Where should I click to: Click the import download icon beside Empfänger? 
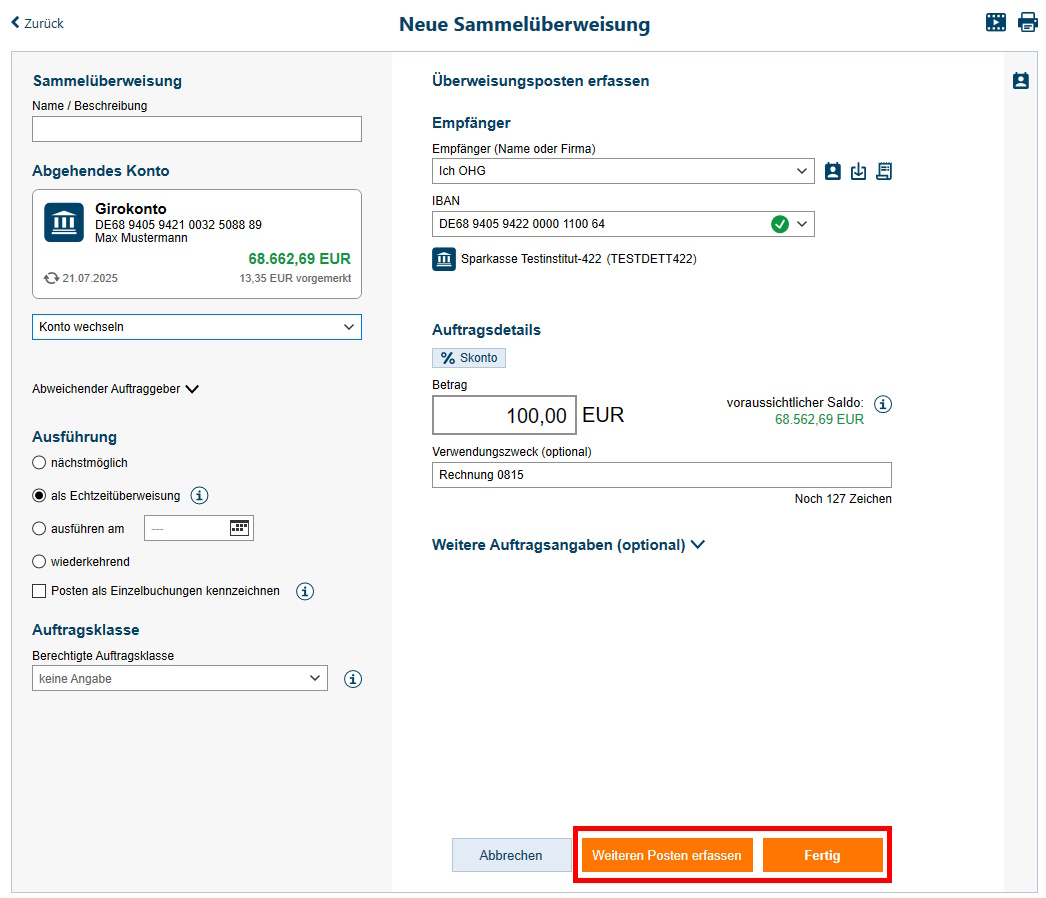(858, 171)
